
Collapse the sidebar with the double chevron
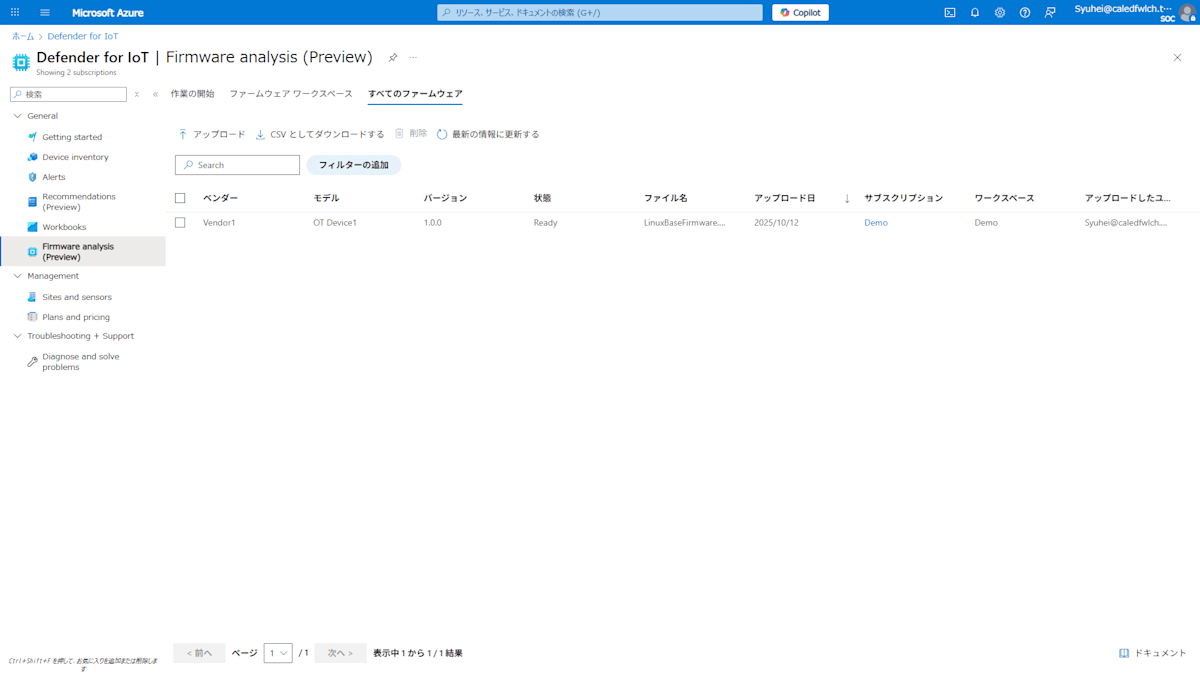[155, 94]
